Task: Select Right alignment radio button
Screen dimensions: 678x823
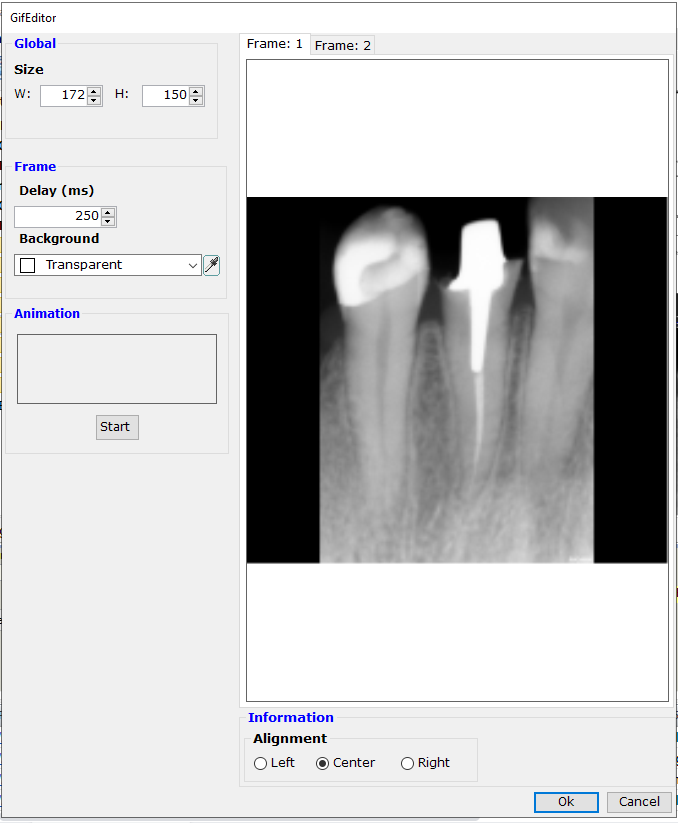Action: [407, 764]
